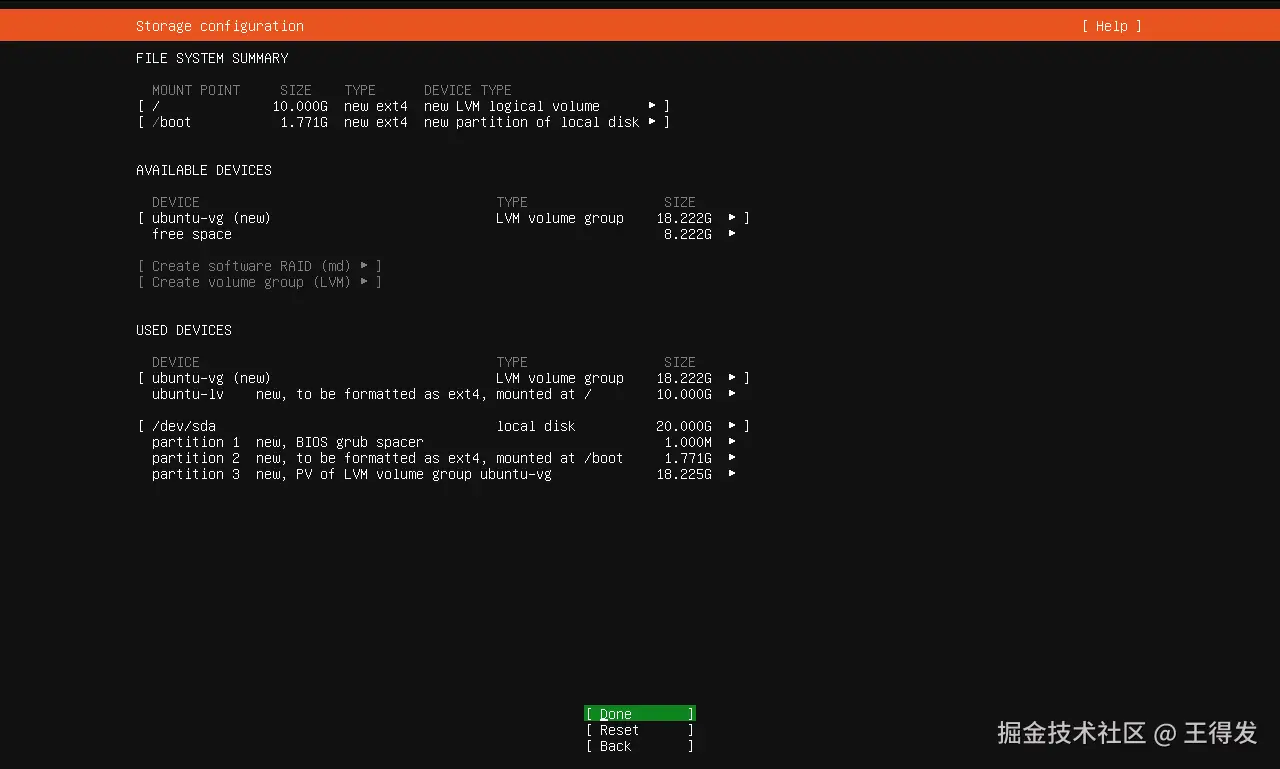The width and height of the screenshot is (1280, 769).
Task: Select ubuntu-lv logical volume row
Action: coord(444,394)
